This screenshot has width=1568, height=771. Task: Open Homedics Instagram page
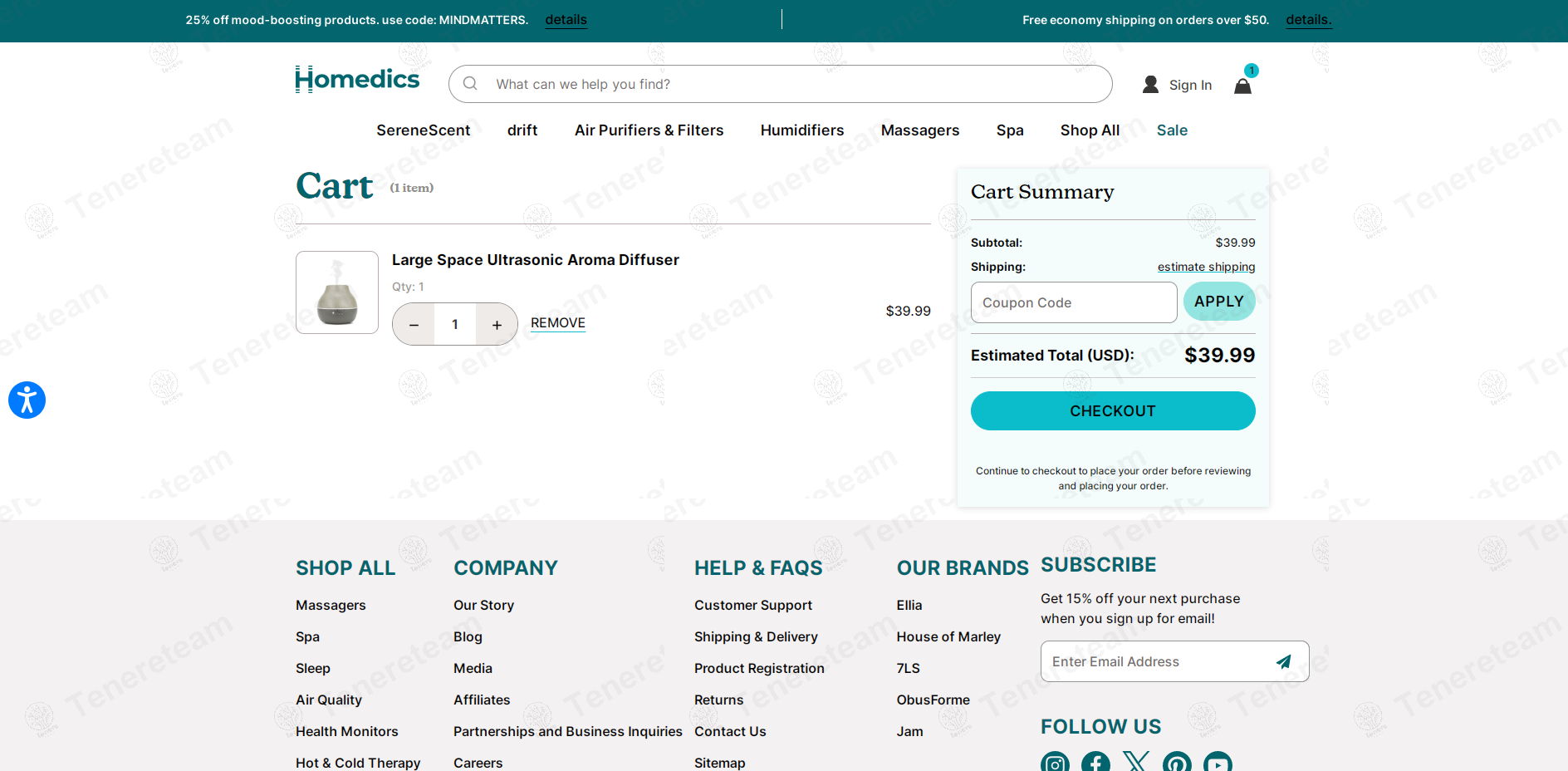click(1055, 763)
